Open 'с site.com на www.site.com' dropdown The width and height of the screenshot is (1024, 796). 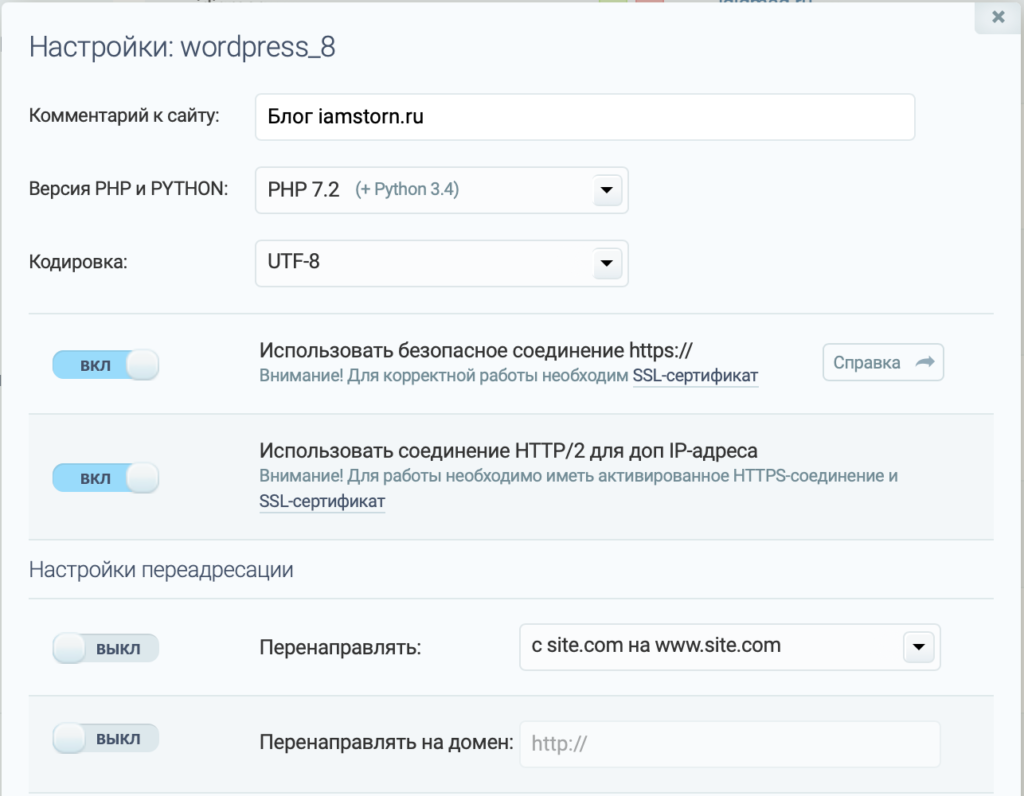729,646
